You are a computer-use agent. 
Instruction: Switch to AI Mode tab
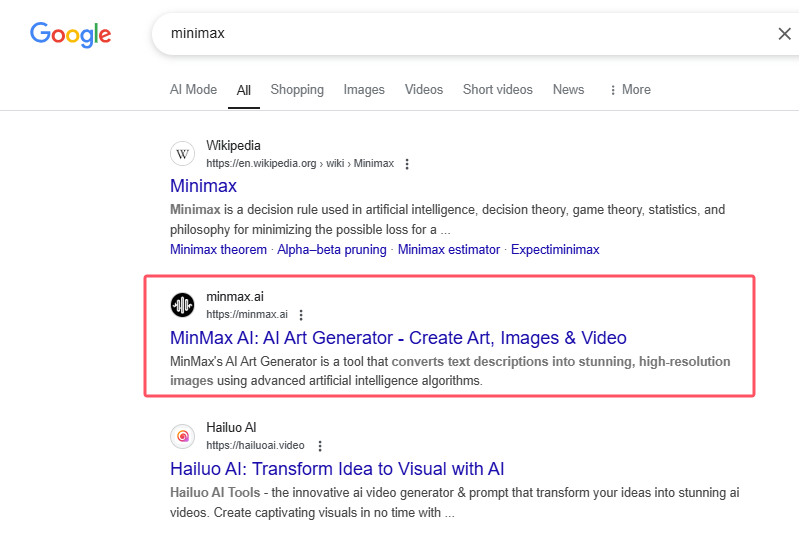[x=193, y=90]
